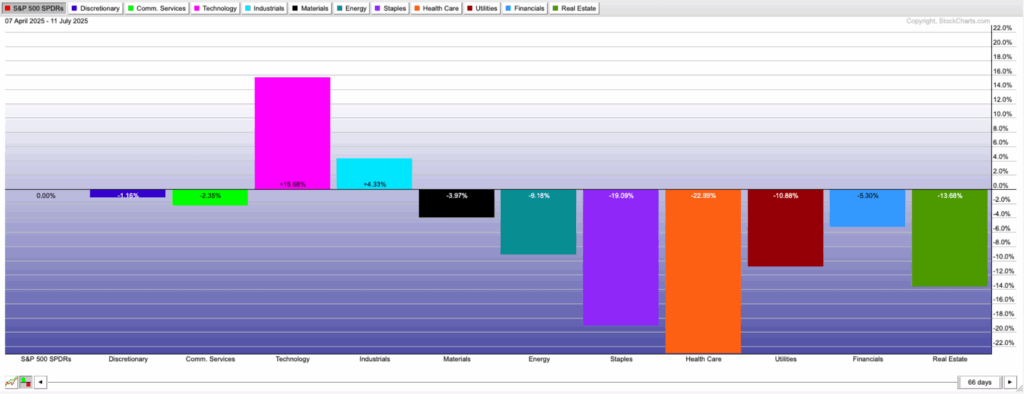The image size is (1024, 394).
Task: Grab the '66 days' slider handle
Action: click(979, 382)
